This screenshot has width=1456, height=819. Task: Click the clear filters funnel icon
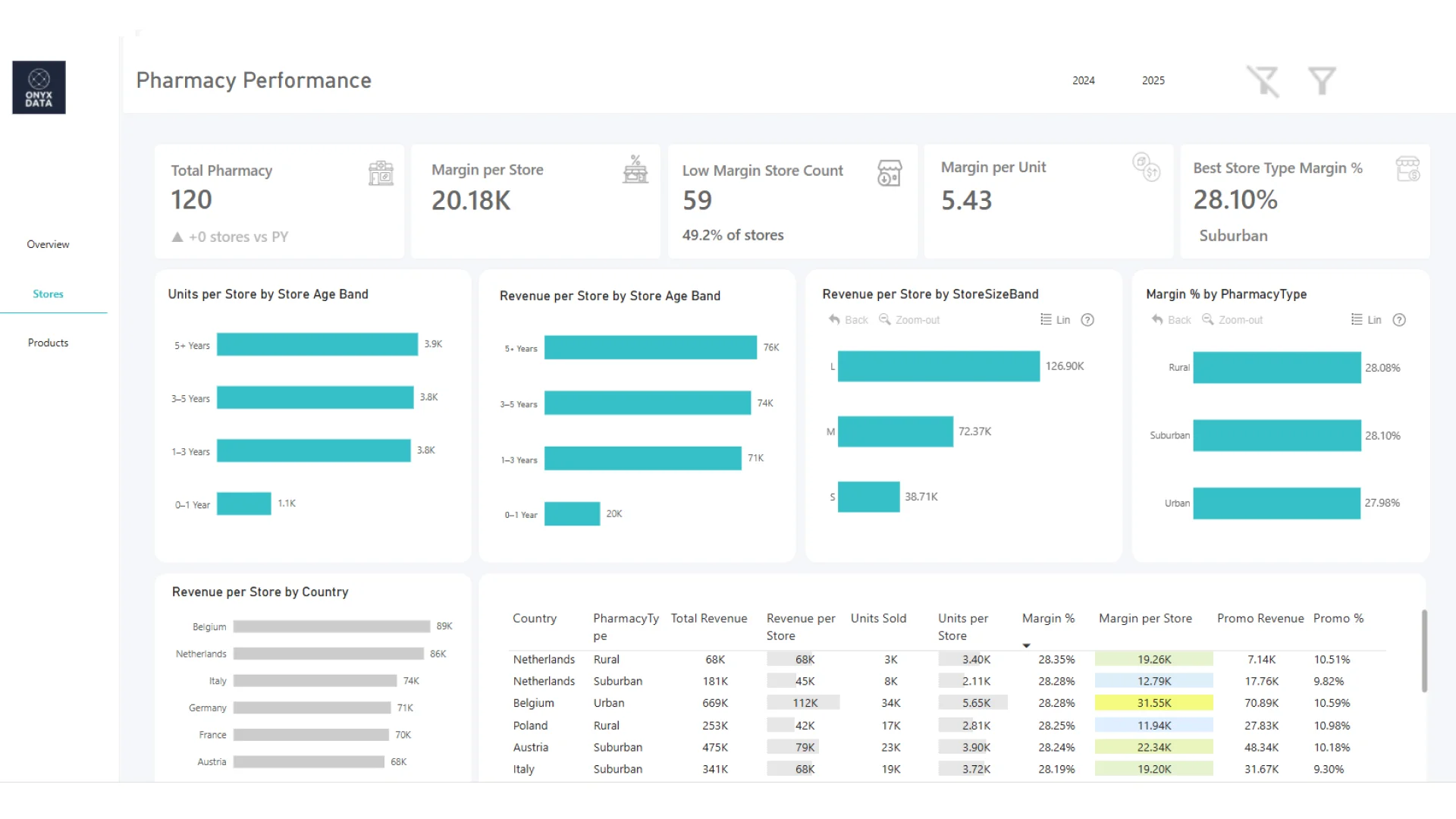point(1263,81)
